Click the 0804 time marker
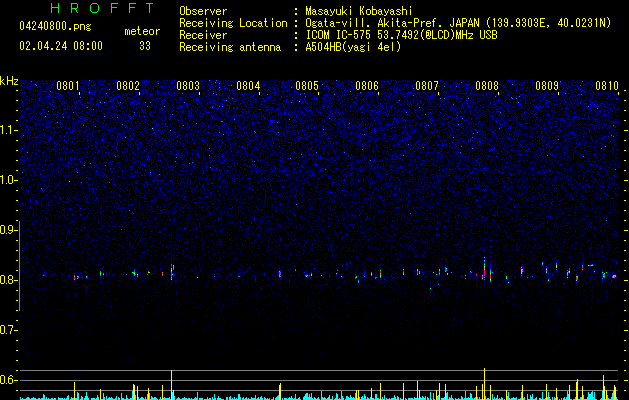The height and width of the screenshot is (400, 629). coord(248,85)
